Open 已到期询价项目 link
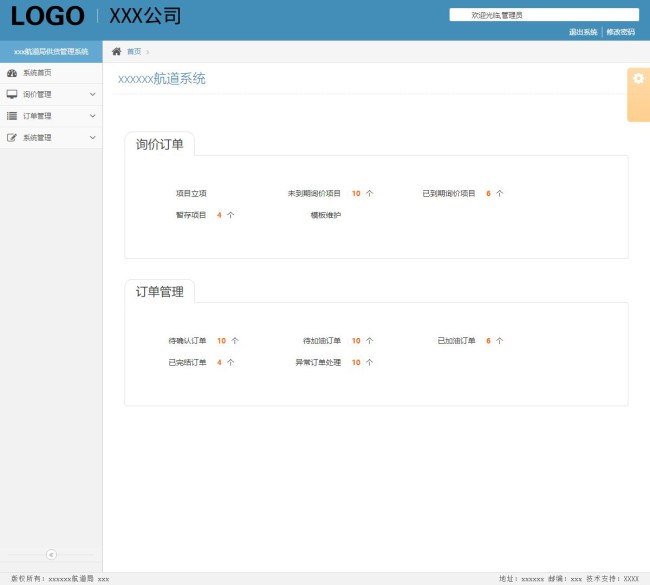Viewport: 650px width, 585px height. [x=449, y=194]
